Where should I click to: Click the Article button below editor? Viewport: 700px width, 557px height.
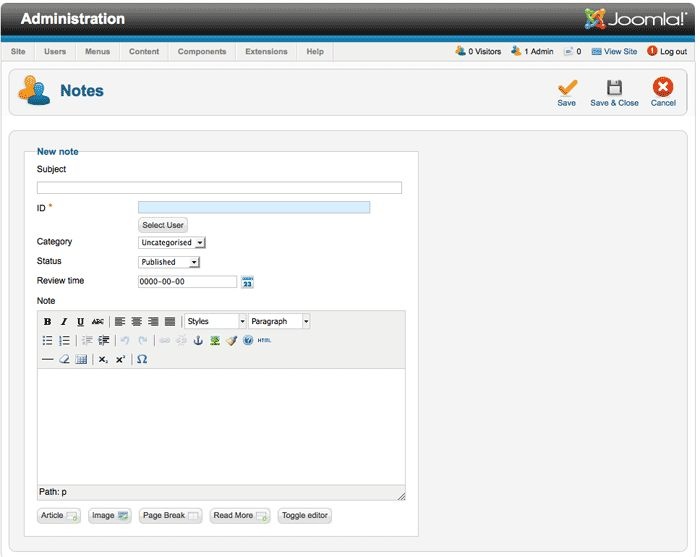point(59,515)
